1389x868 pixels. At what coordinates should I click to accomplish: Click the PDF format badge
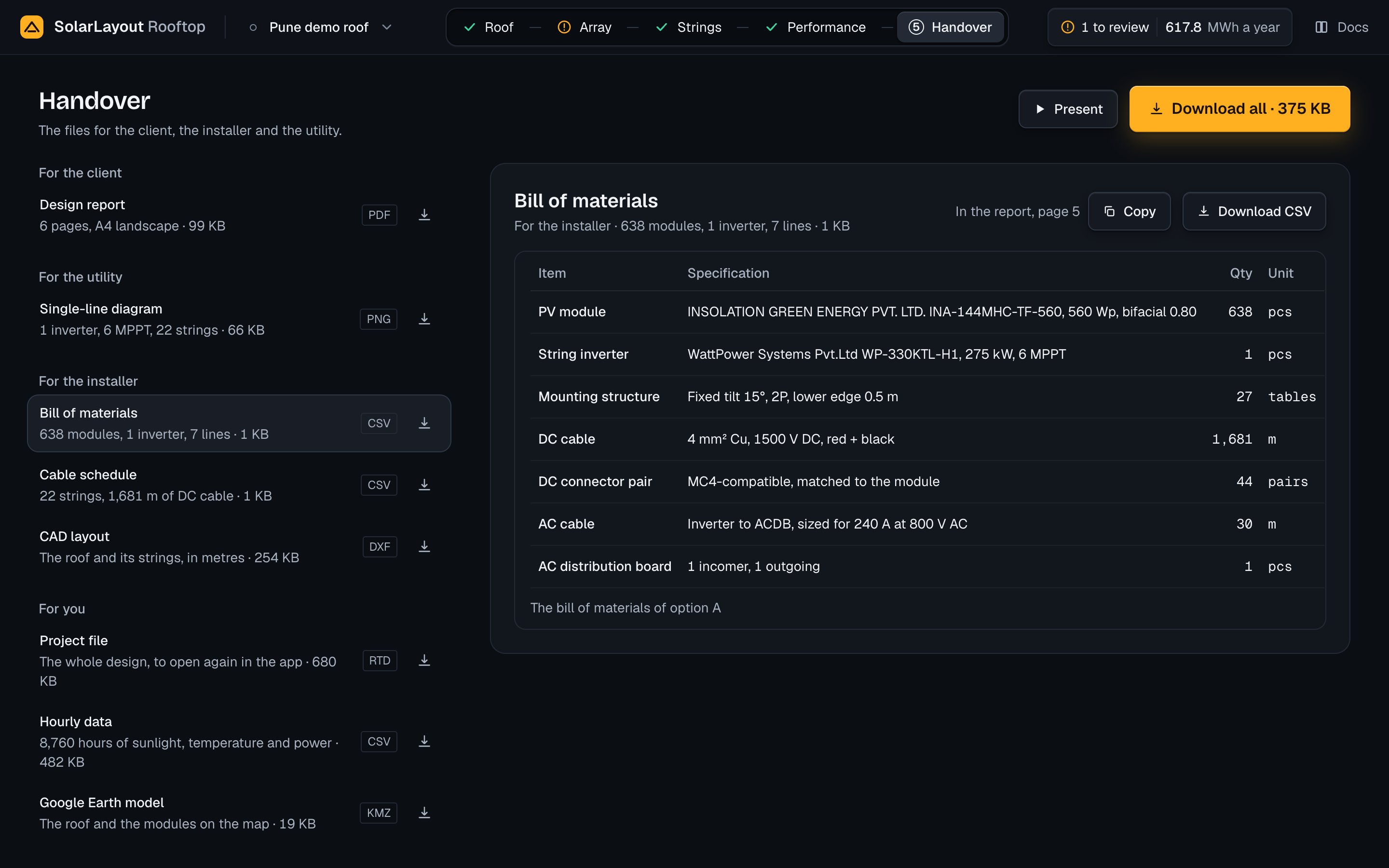point(379,215)
